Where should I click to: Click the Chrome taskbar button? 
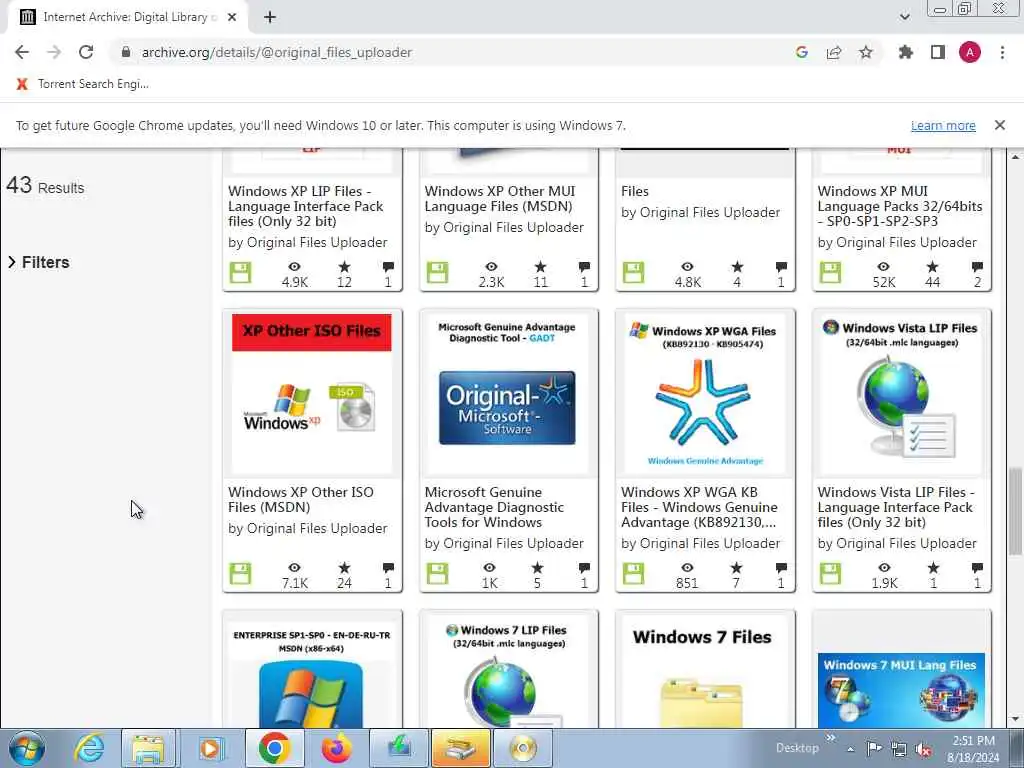(274, 748)
